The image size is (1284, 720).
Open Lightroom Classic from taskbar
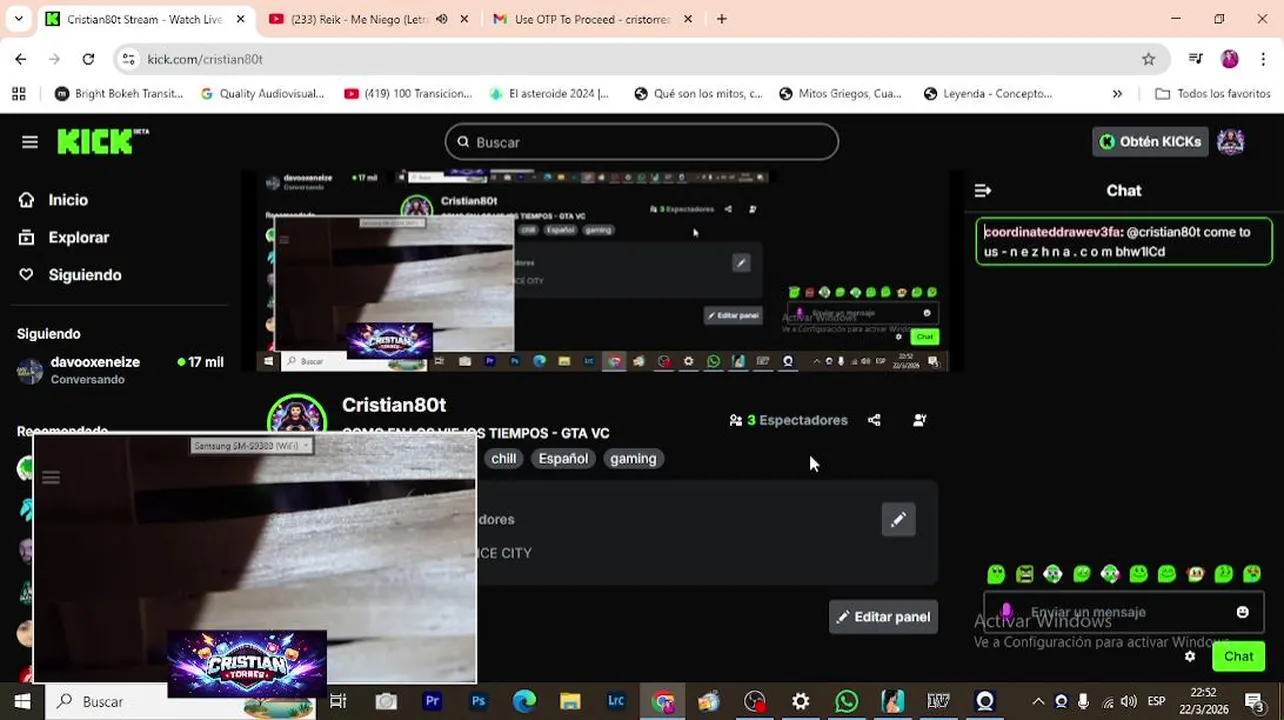[x=616, y=701]
